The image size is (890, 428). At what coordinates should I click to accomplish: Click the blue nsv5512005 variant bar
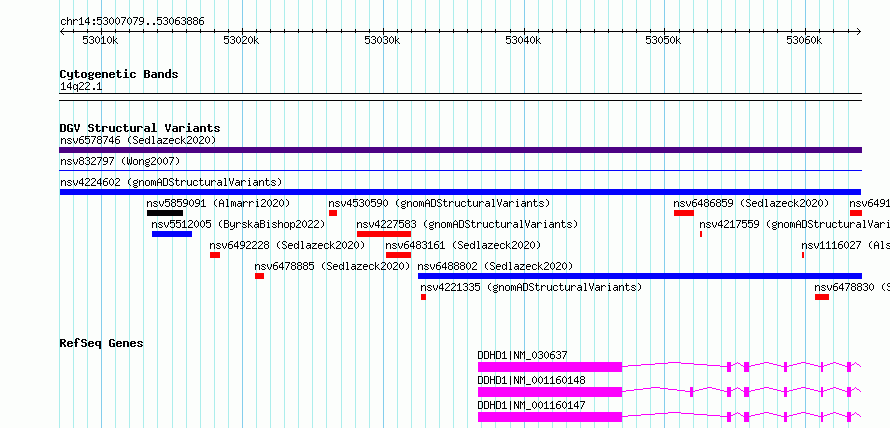172,234
